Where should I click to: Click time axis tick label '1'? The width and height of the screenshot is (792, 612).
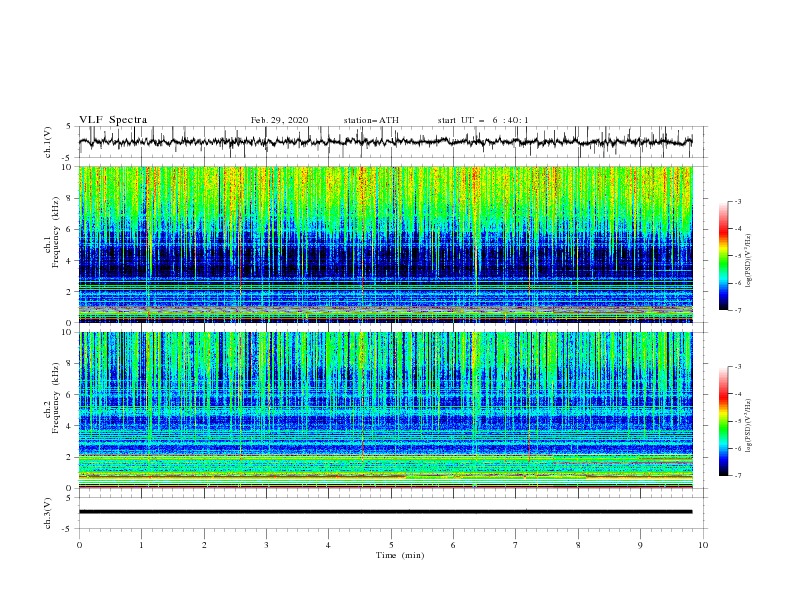click(142, 545)
